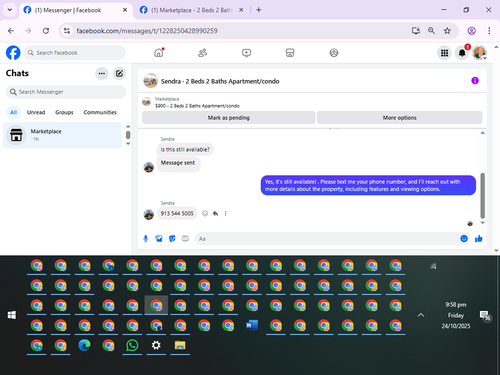Go back in browser

(x=11, y=31)
